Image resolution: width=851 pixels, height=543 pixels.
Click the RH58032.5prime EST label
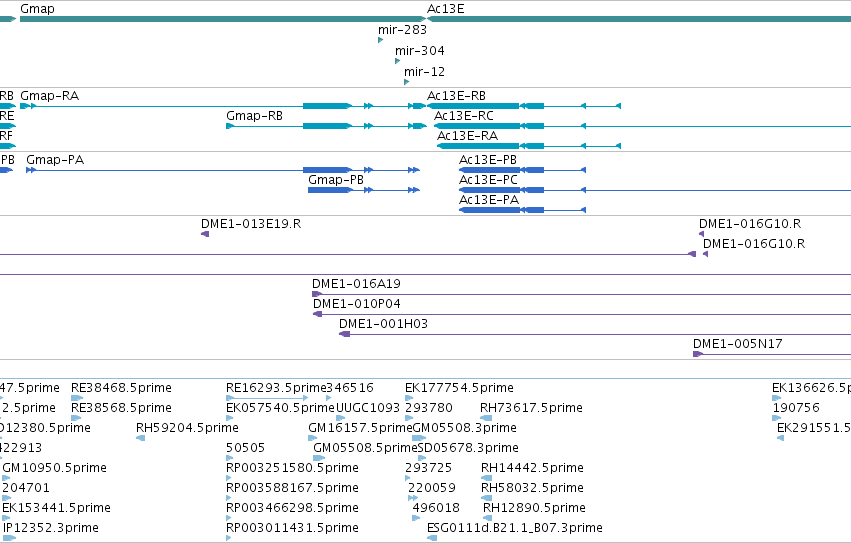(532, 488)
